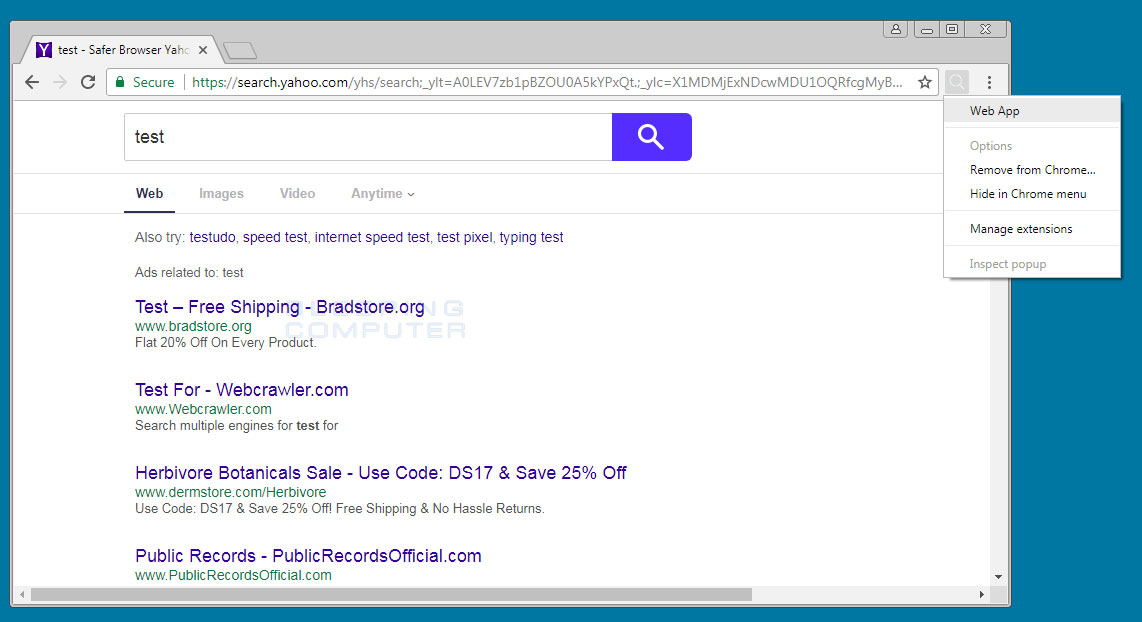Open the Webcrawler.com search result
The image size is (1142, 622).
pyautogui.click(x=241, y=389)
